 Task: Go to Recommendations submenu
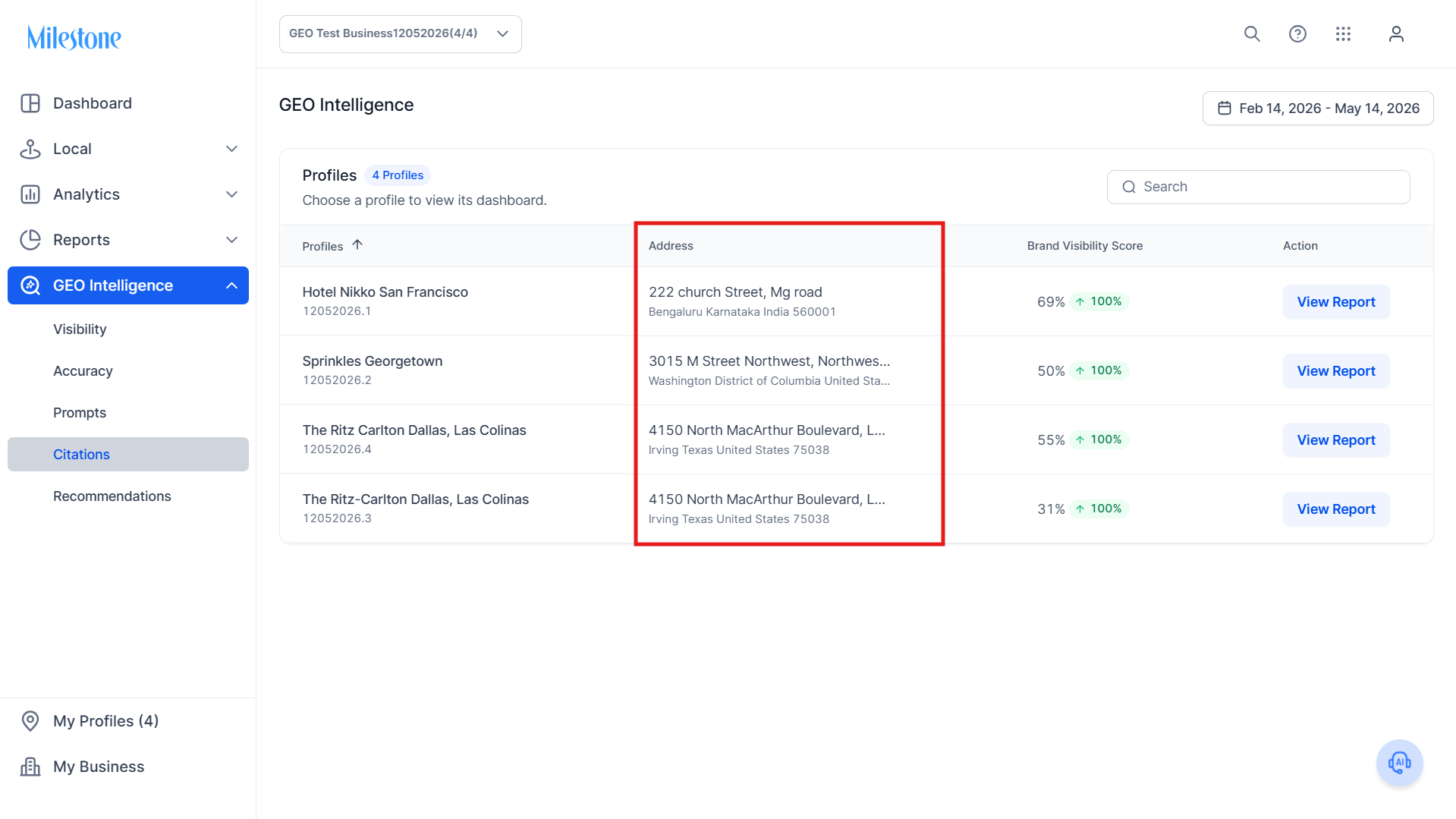[x=112, y=496]
